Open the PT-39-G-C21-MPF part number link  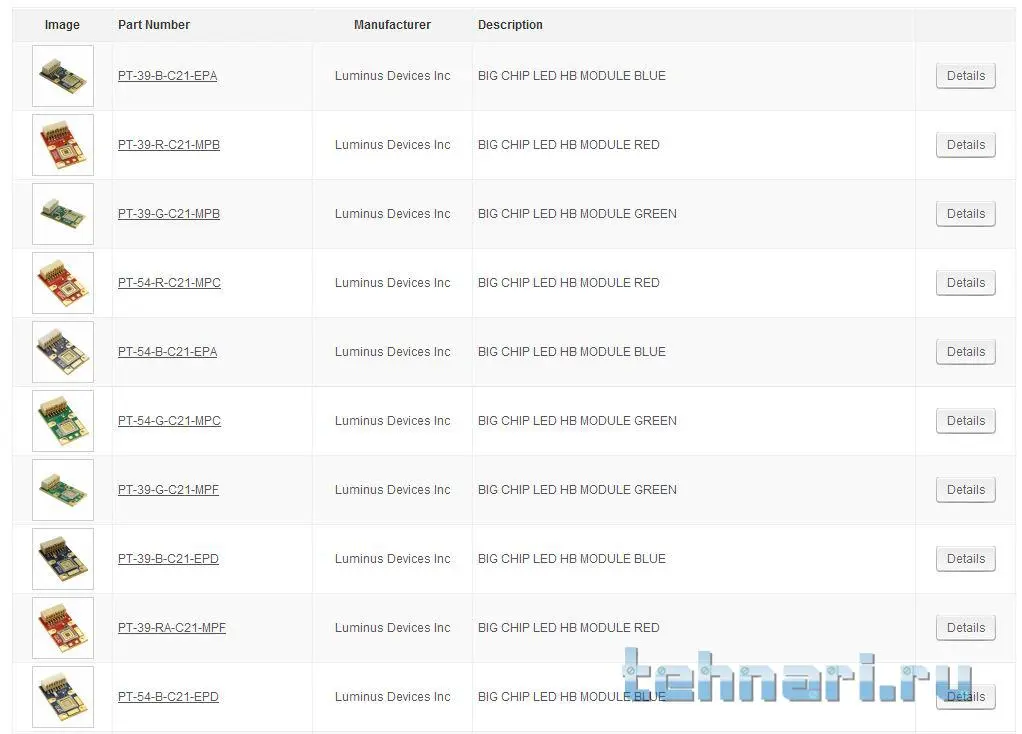click(x=168, y=490)
